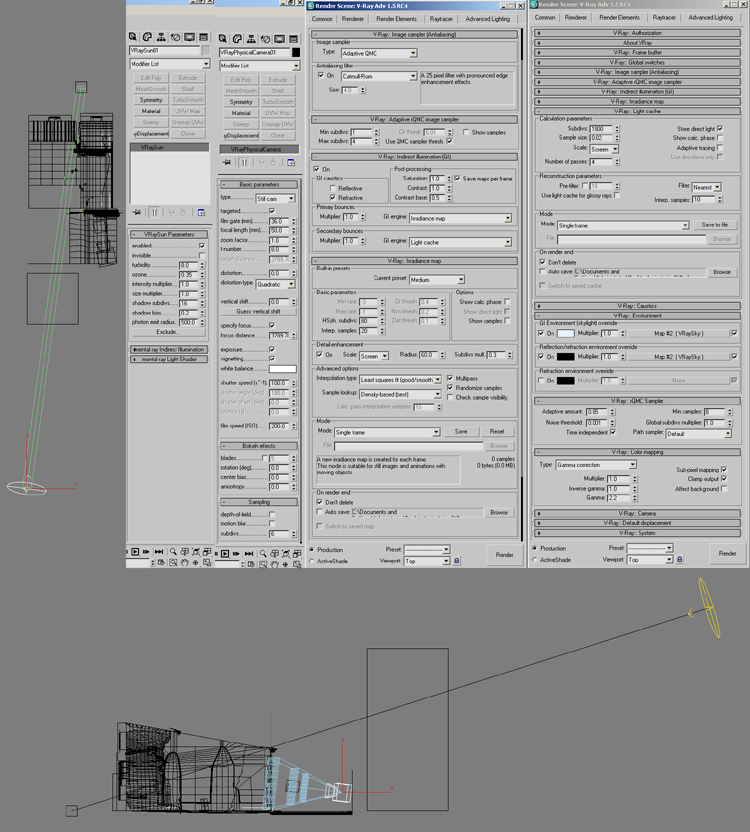Click the Pin Stack icon under VRayPhysicalCamera
Screen dimensions: 750x832
[227, 162]
